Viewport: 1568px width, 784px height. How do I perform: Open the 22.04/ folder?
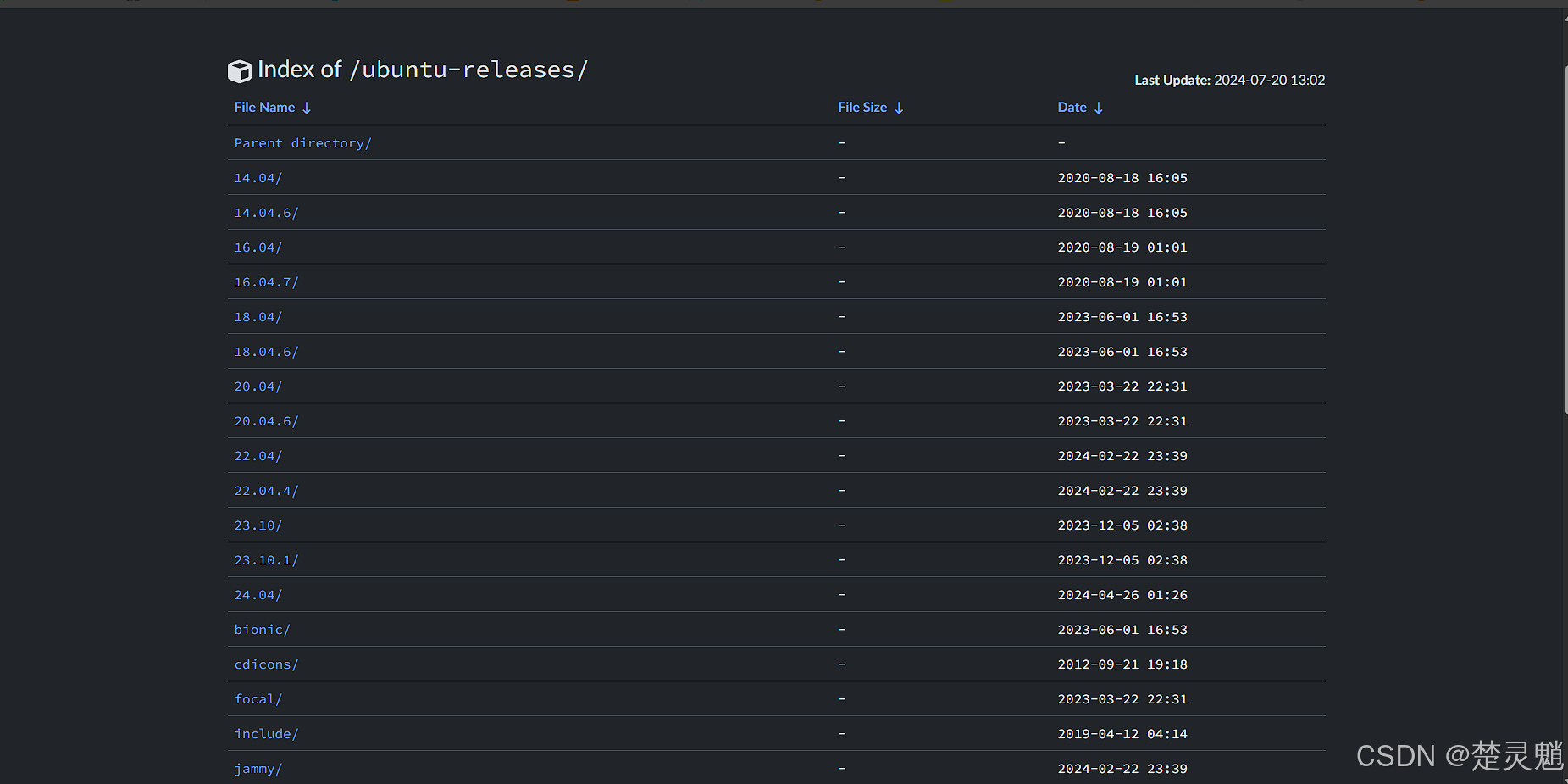(x=258, y=456)
